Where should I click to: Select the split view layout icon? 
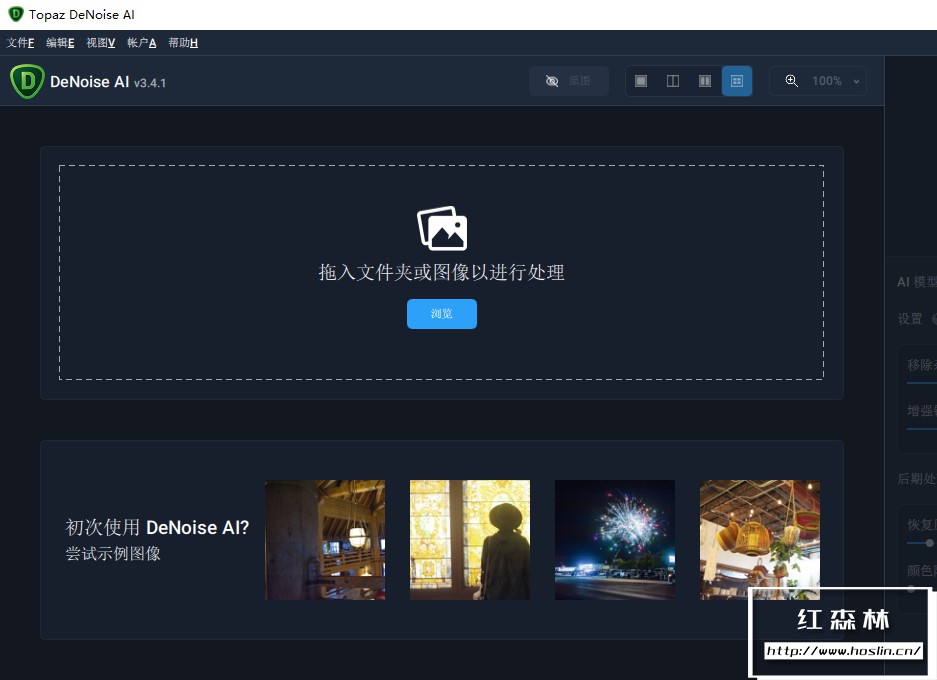(673, 81)
